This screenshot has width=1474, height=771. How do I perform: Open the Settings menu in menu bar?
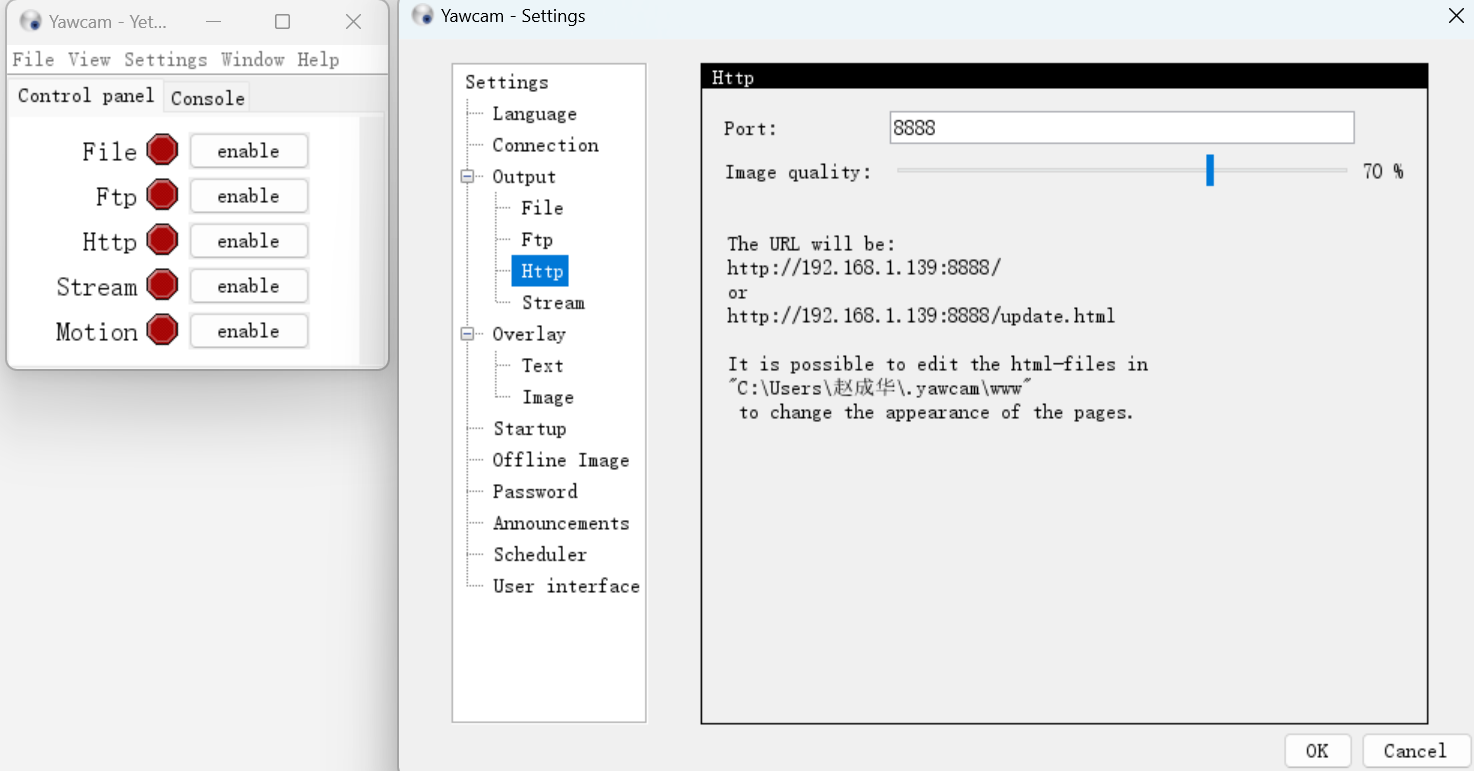[165, 60]
